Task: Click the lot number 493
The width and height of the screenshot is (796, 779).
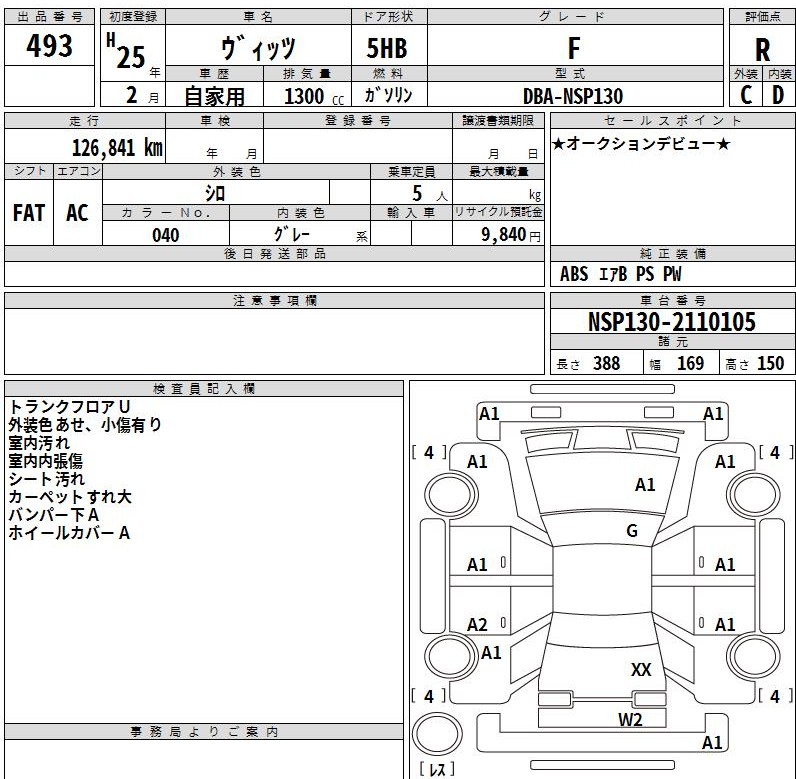Action: coord(49,46)
